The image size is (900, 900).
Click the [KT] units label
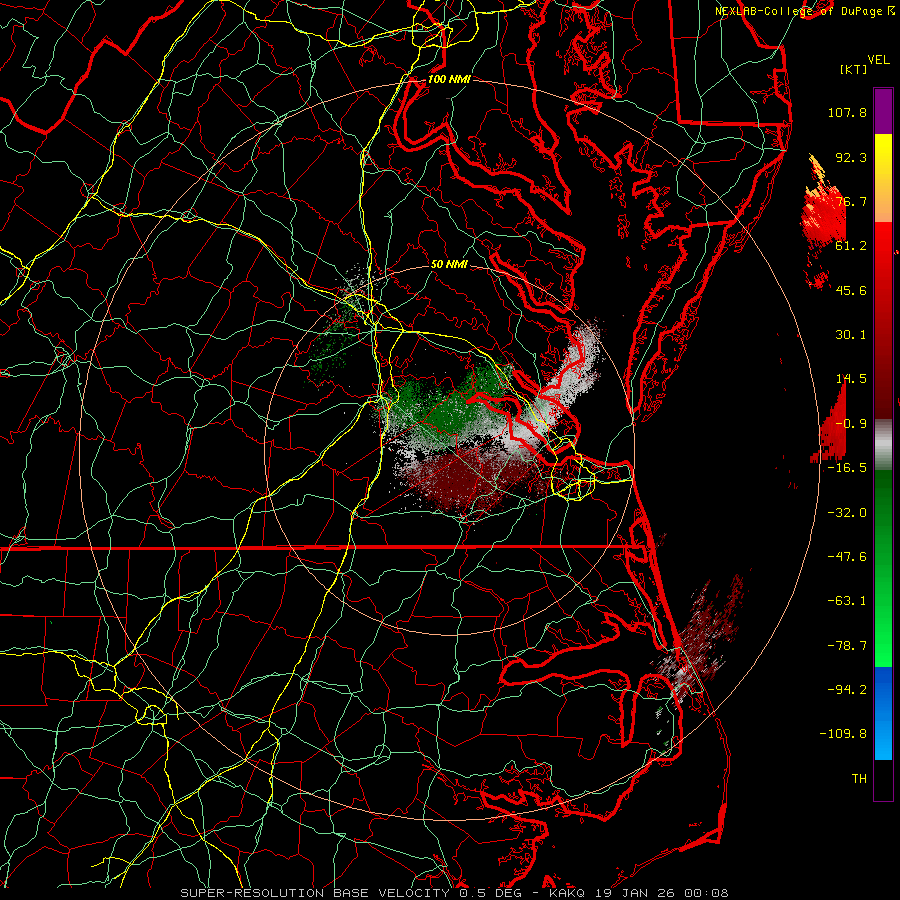coord(854,69)
